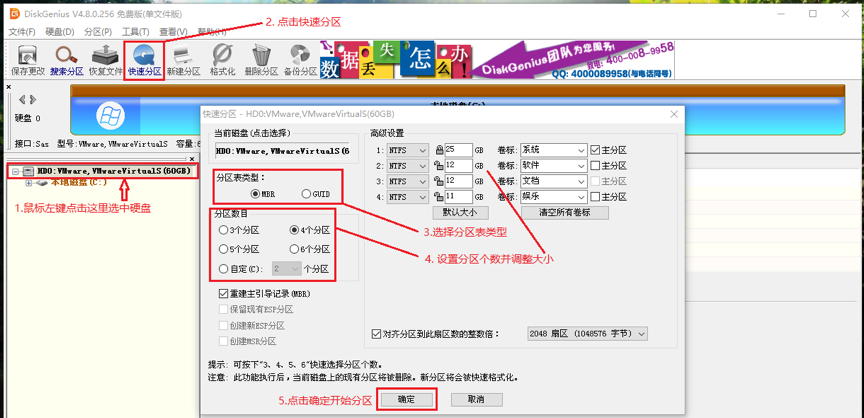The width and height of the screenshot is (864, 418).
Task: Open volume label dropdown showing 娱乐
Action: pos(553,197)
